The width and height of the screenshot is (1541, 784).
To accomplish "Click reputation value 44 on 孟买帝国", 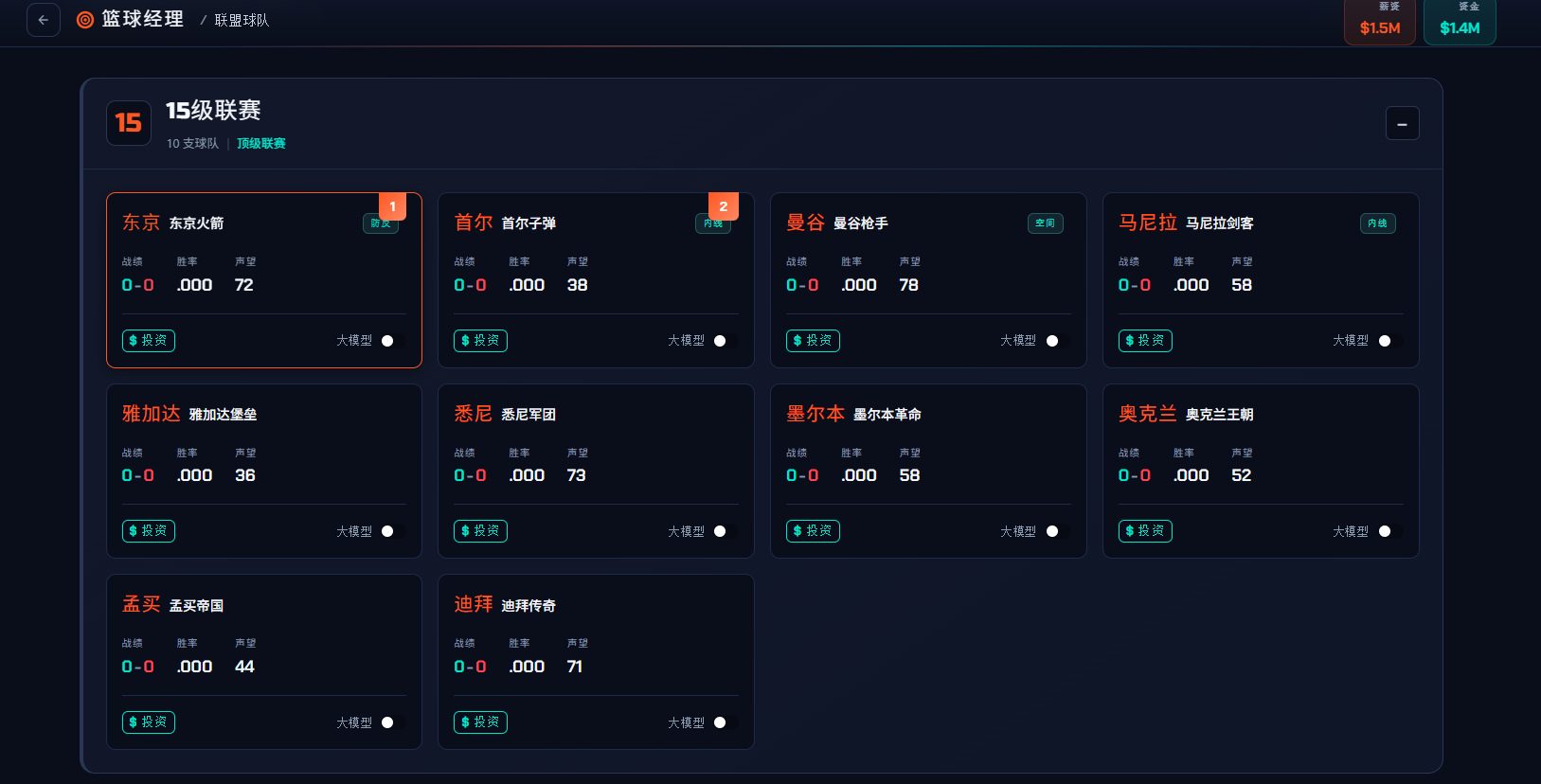I will [244, 667].
